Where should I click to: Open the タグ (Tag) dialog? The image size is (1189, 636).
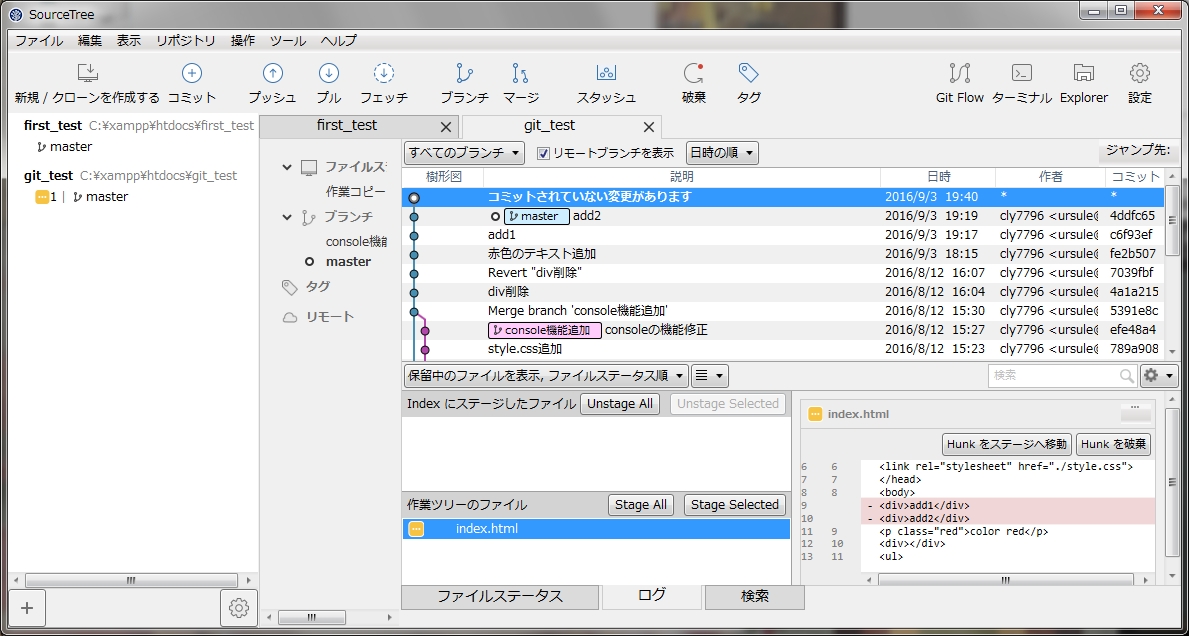click(x=748, y=82)
